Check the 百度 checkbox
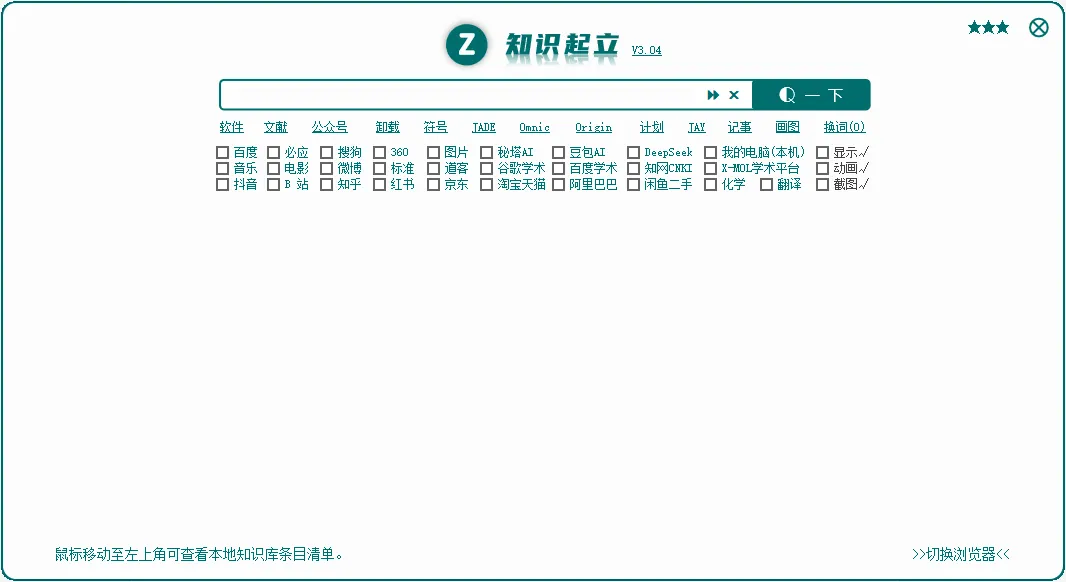 point(222,152)
